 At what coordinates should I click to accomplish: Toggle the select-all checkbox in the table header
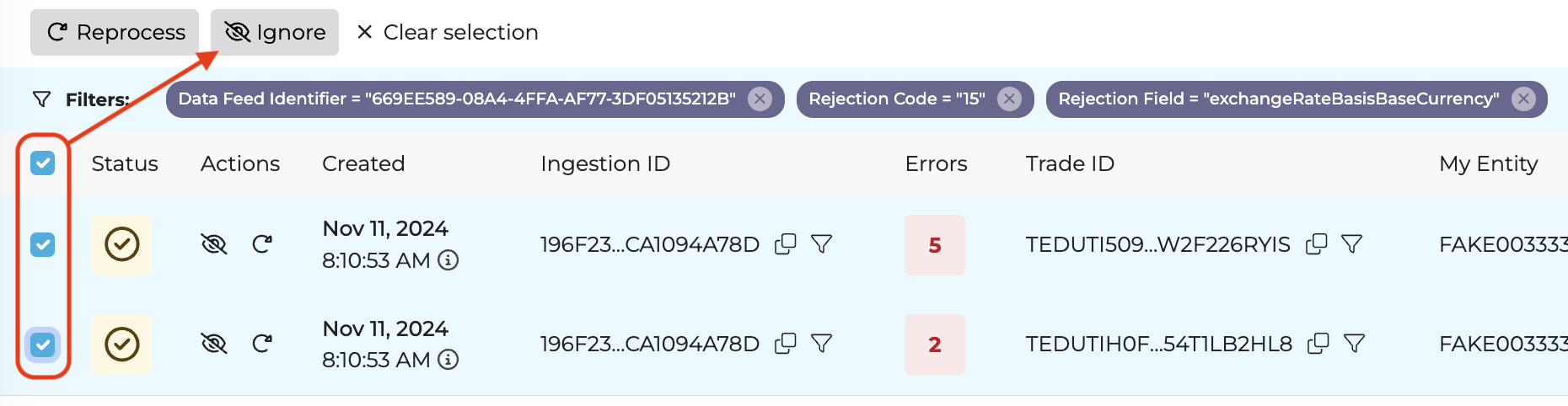coord(43,163)
